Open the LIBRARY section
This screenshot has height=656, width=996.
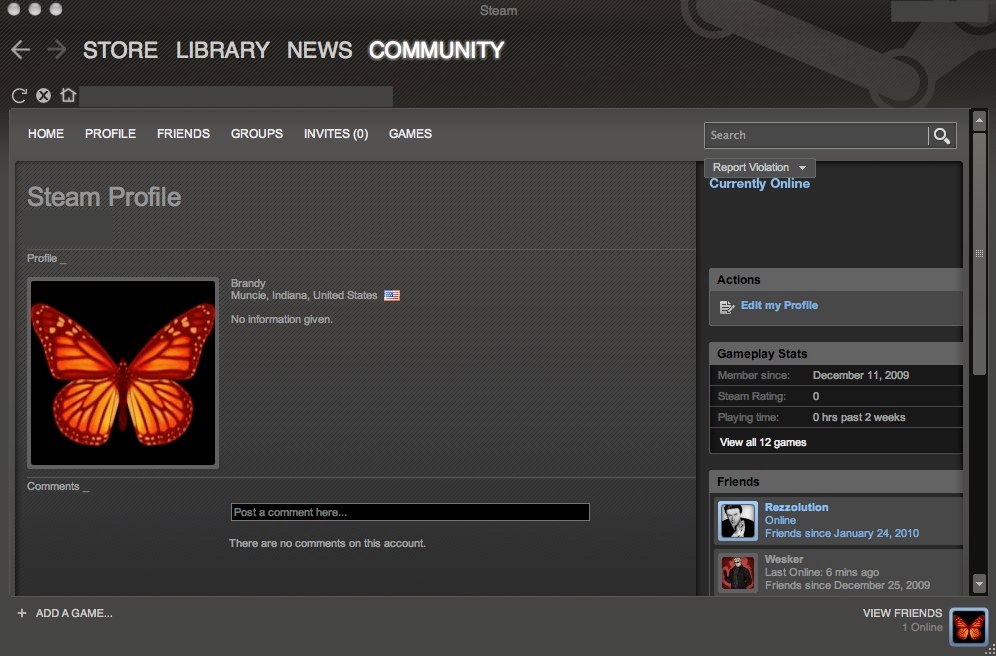pos(223,50)
